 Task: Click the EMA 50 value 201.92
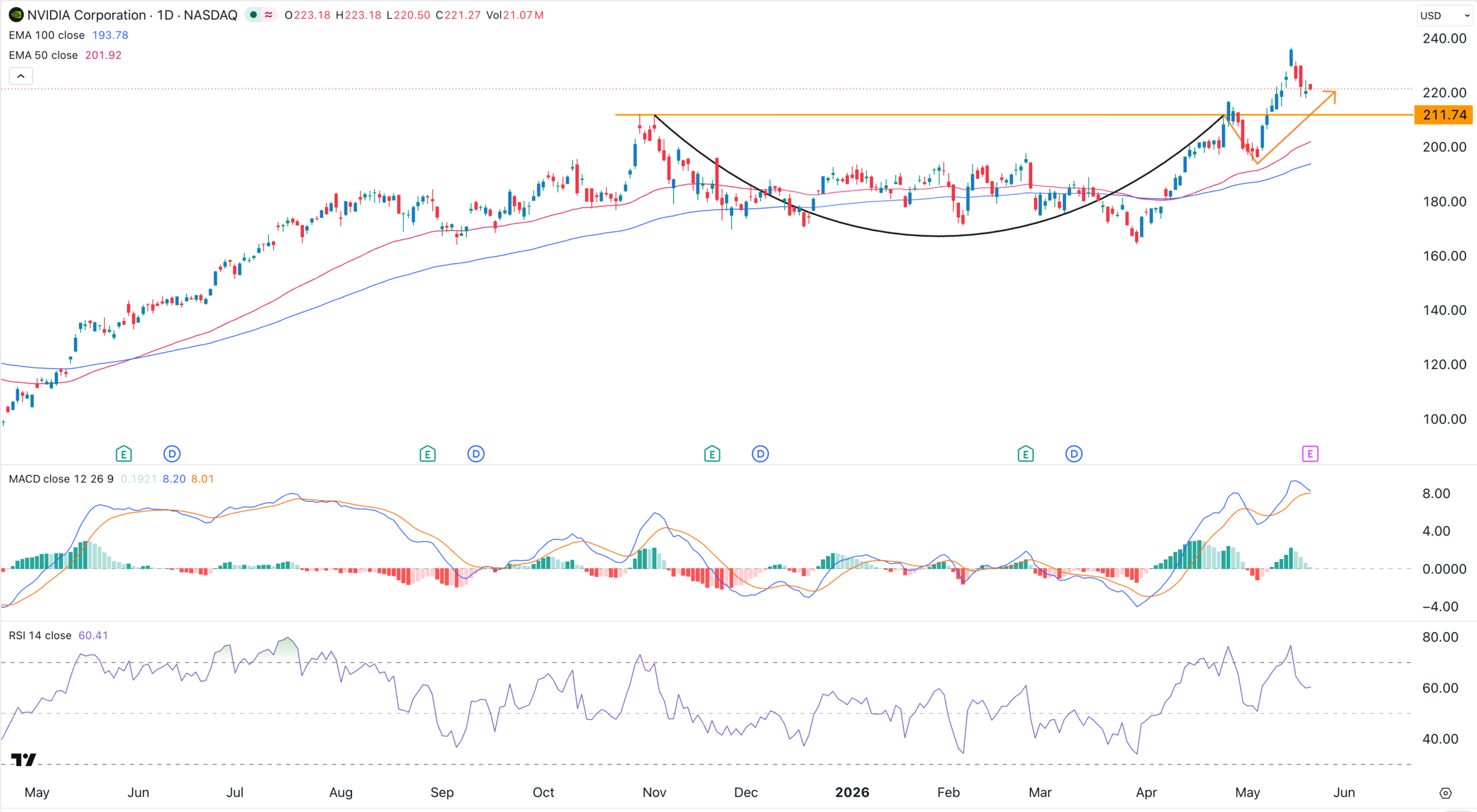coord(103,55)
